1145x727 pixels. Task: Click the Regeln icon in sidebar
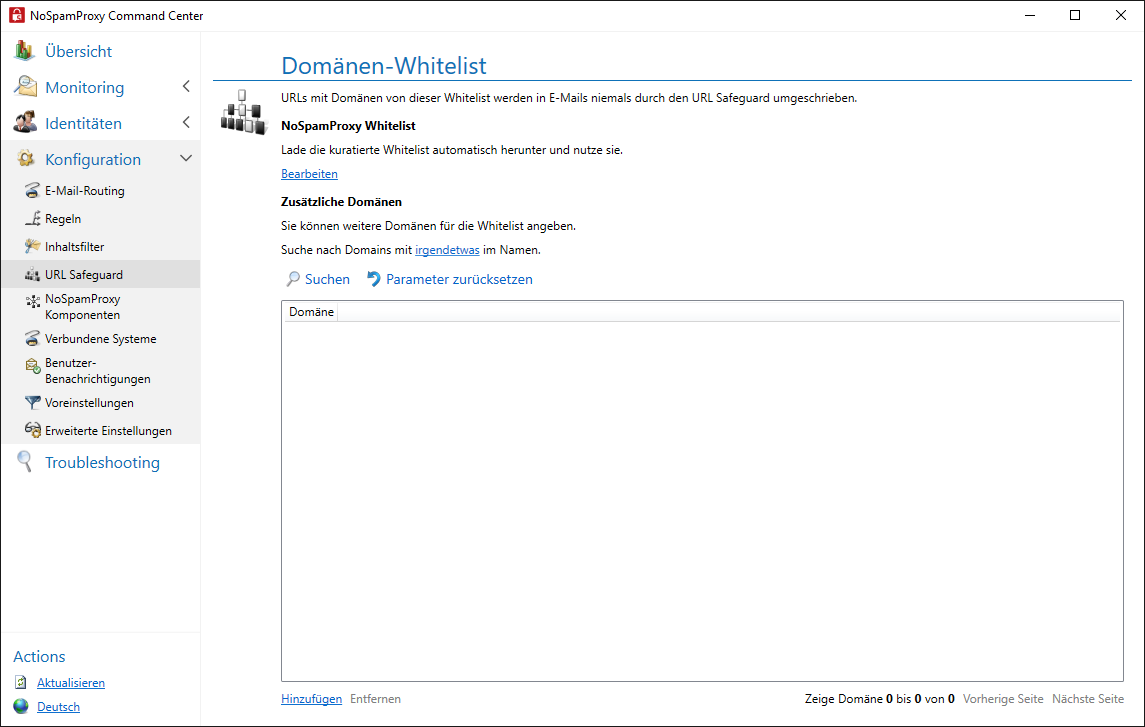click(x=32, y=218)
